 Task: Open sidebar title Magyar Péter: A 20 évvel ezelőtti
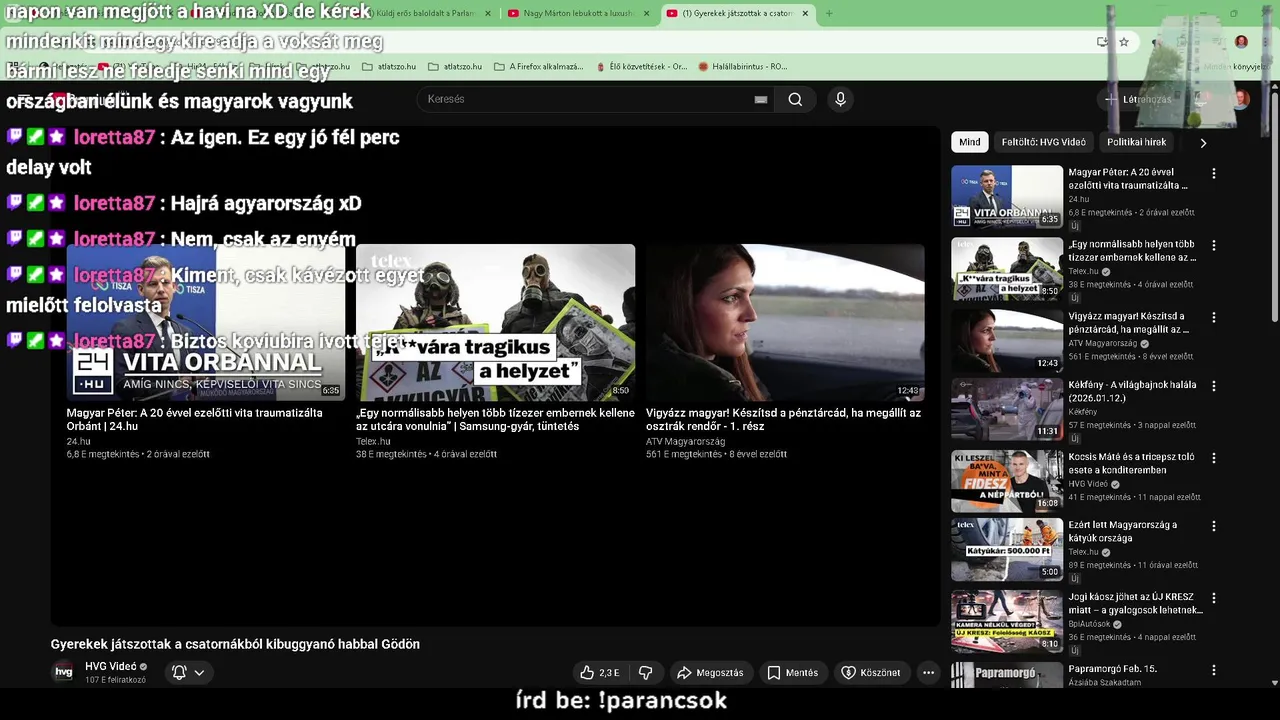coord(1128,179)
